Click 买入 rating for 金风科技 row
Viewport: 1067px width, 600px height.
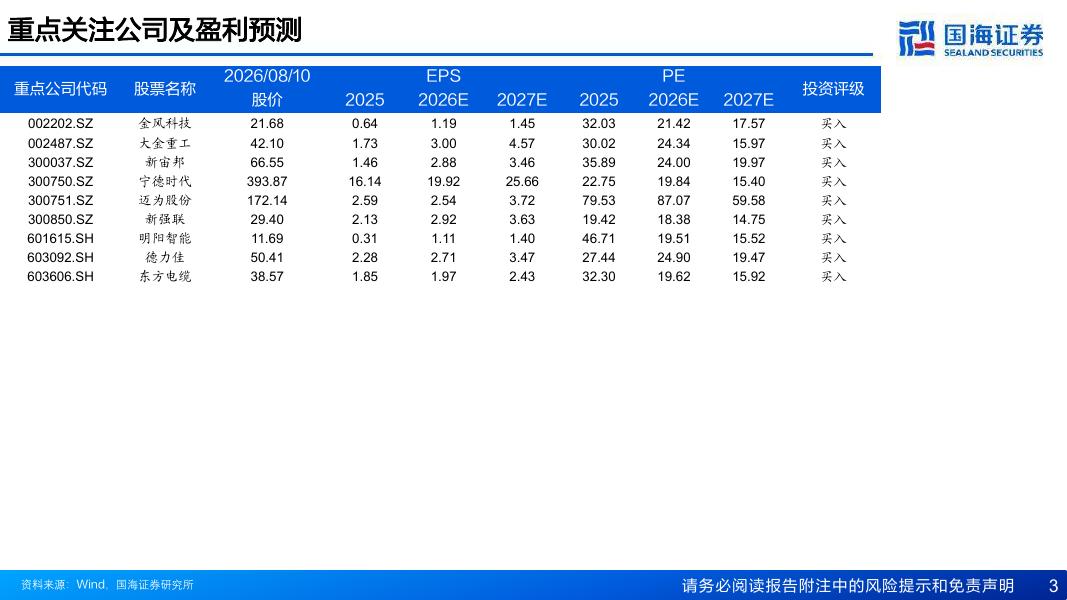833,124
